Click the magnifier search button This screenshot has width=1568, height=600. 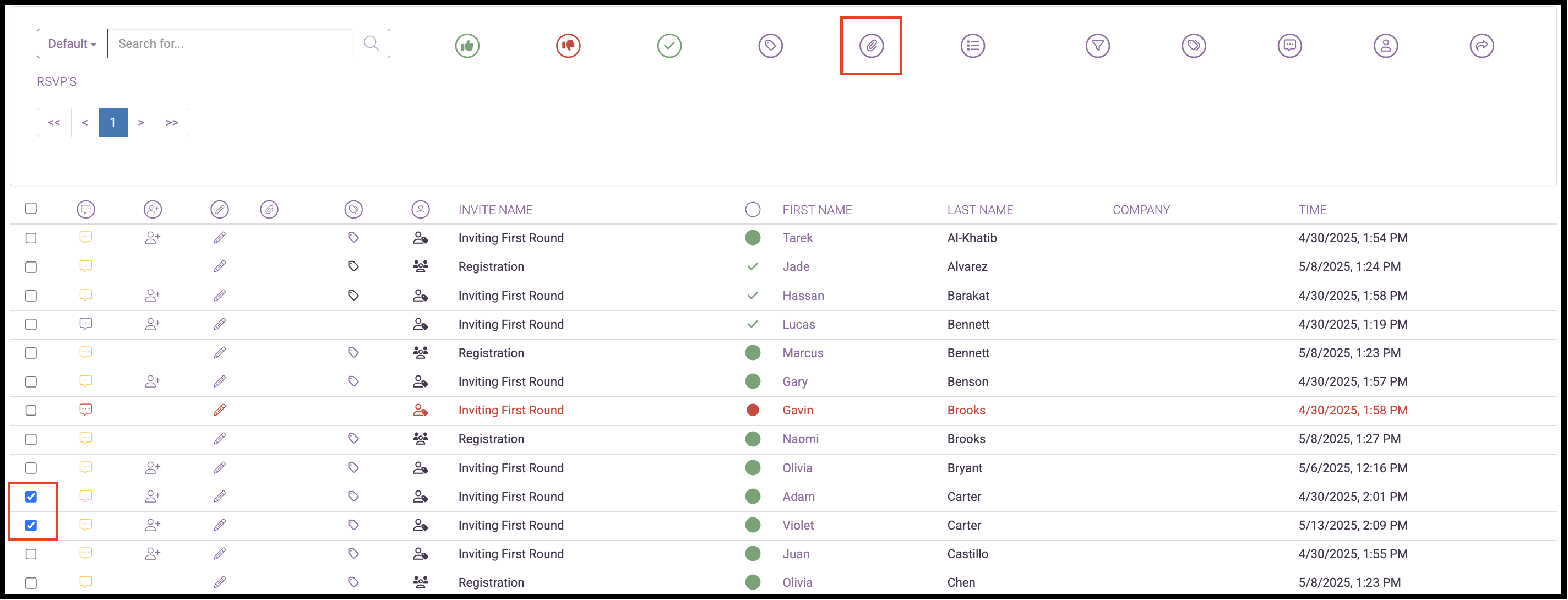click(x=371, y=43)
